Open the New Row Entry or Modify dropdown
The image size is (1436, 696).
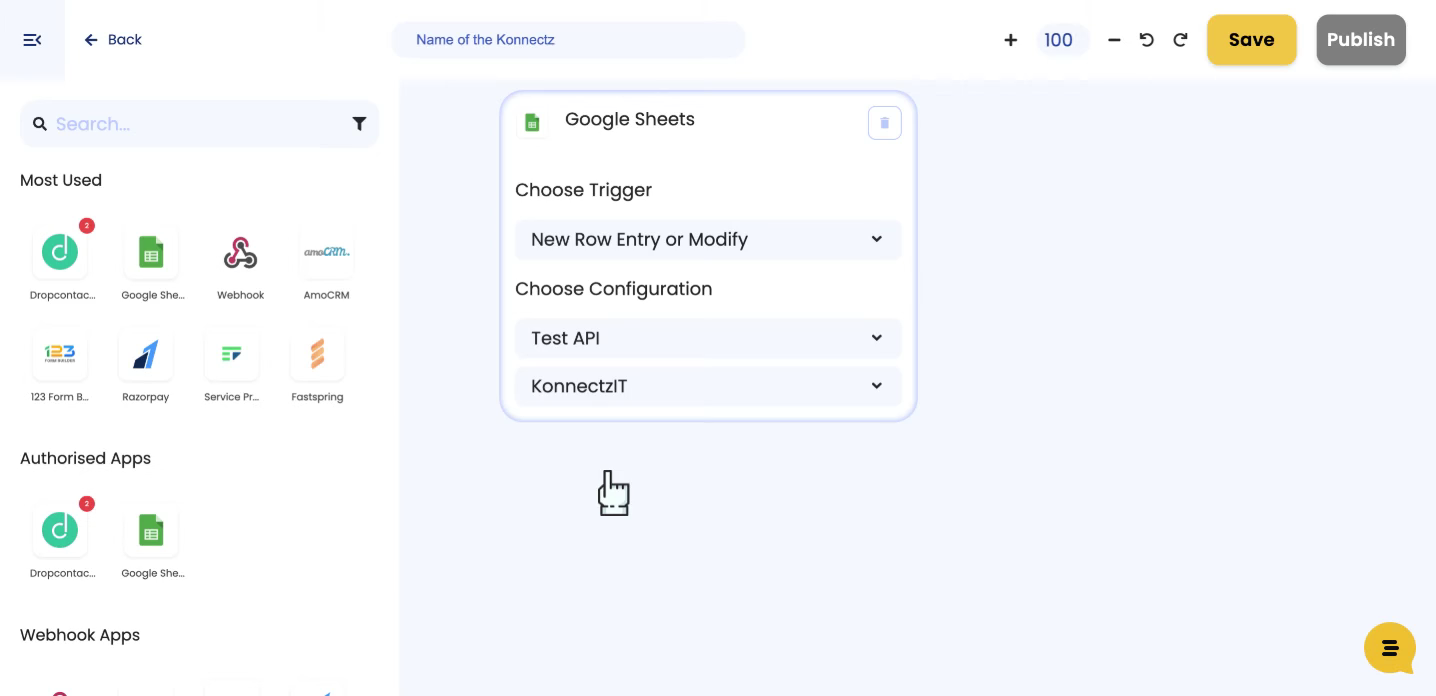[708, 240]
